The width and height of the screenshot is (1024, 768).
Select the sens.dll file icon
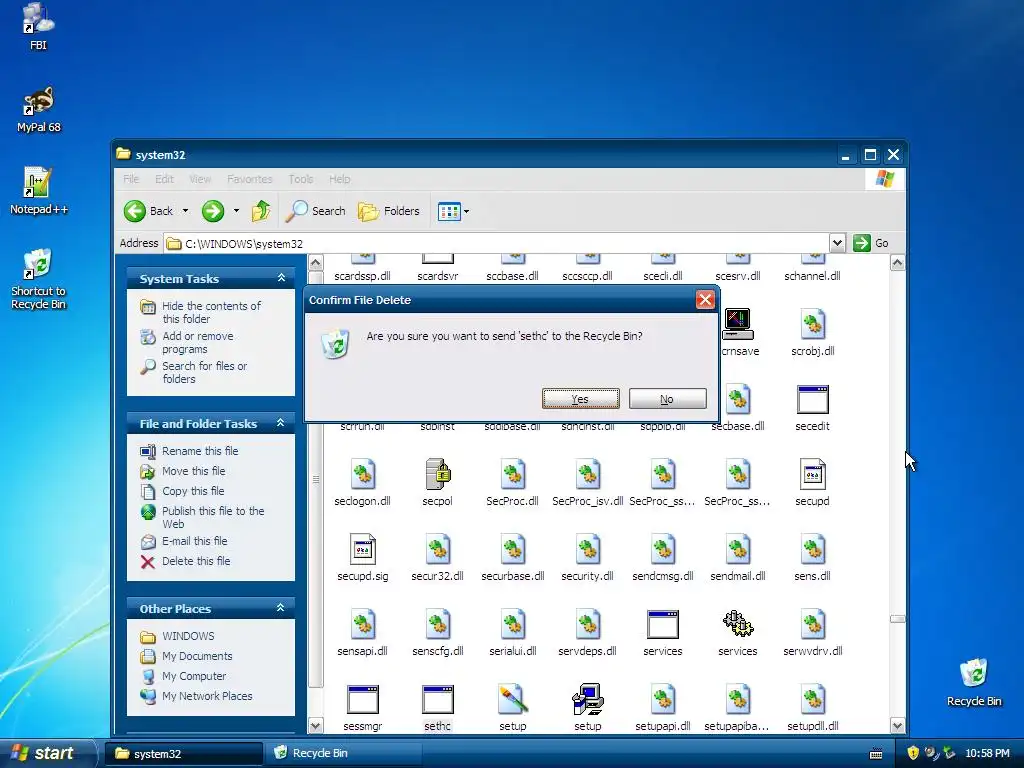tap(812, 549)
